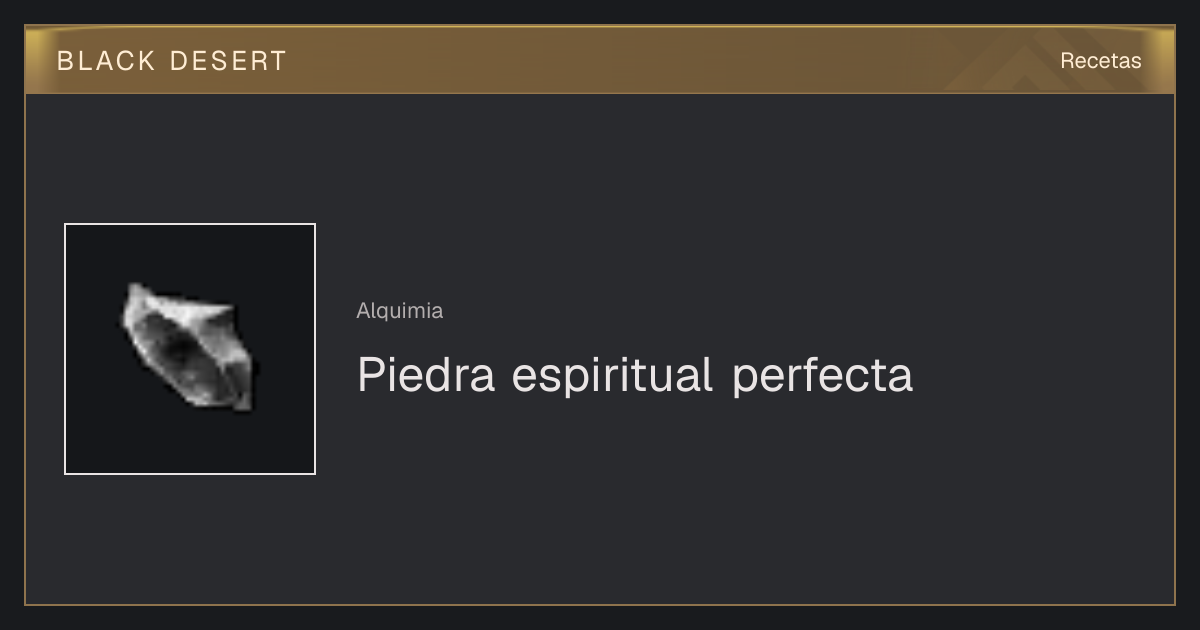The width and height of the screenshot is (1200, 630).
Task: Open the white-bordered item thumbnail
Action: tap(190, 349)
